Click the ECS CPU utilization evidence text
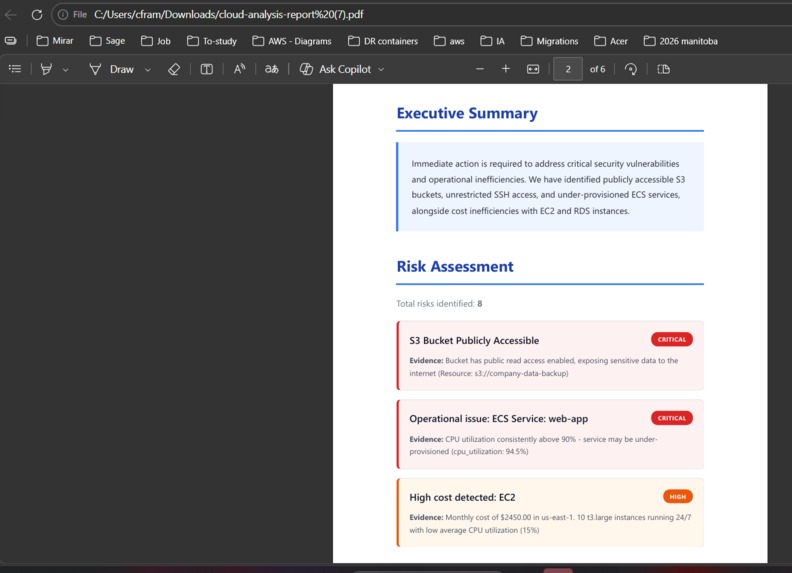792x573 pixels. coord(533,445)
